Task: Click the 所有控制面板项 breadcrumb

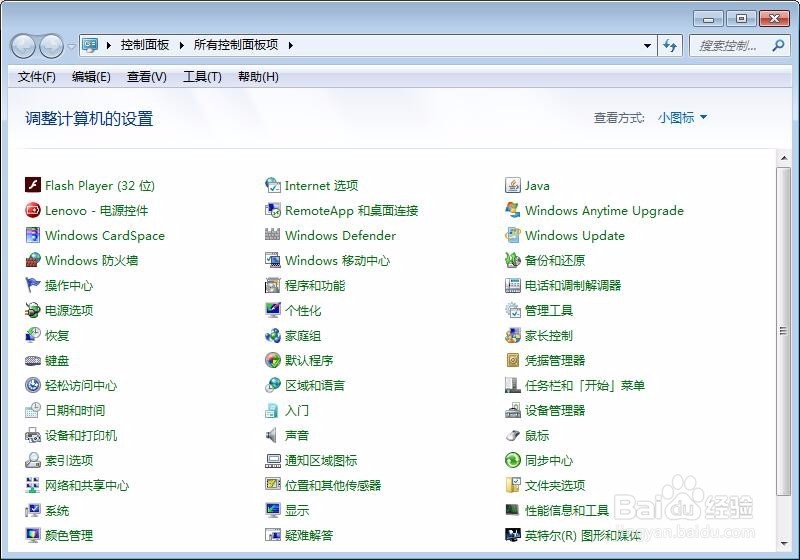Action: coord(236,45)
